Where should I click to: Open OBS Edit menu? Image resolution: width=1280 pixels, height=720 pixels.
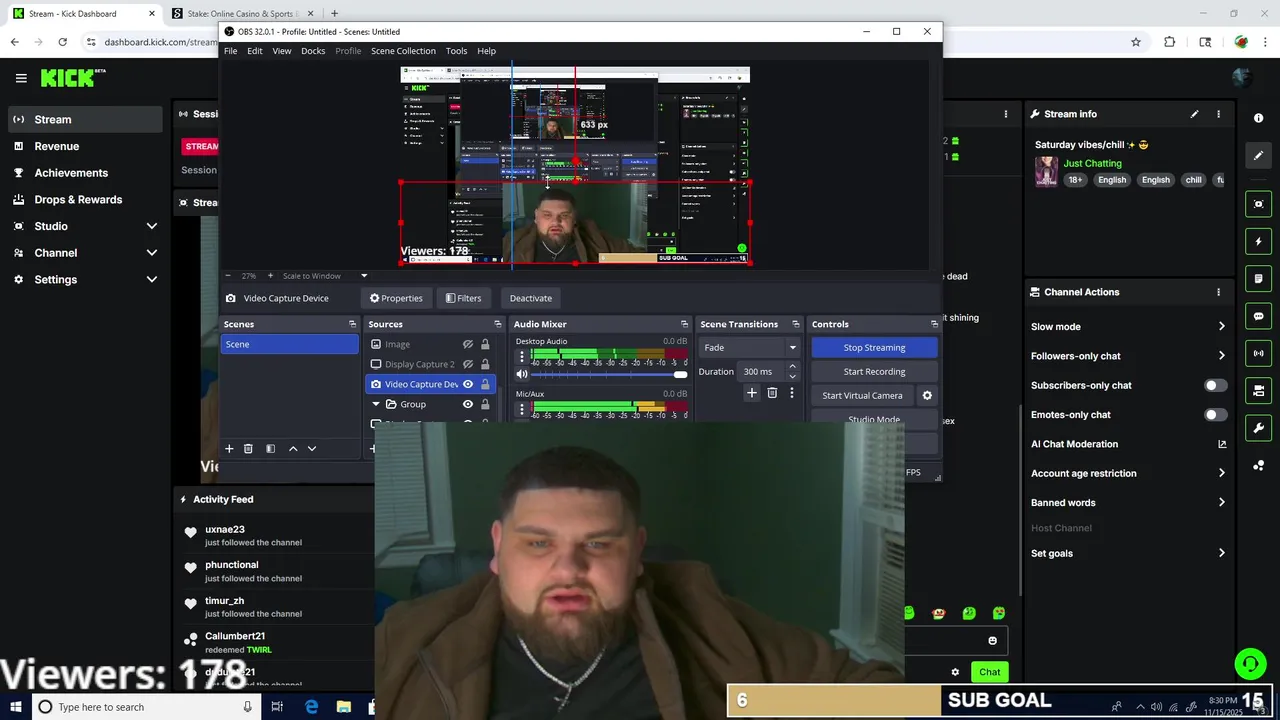255,51
